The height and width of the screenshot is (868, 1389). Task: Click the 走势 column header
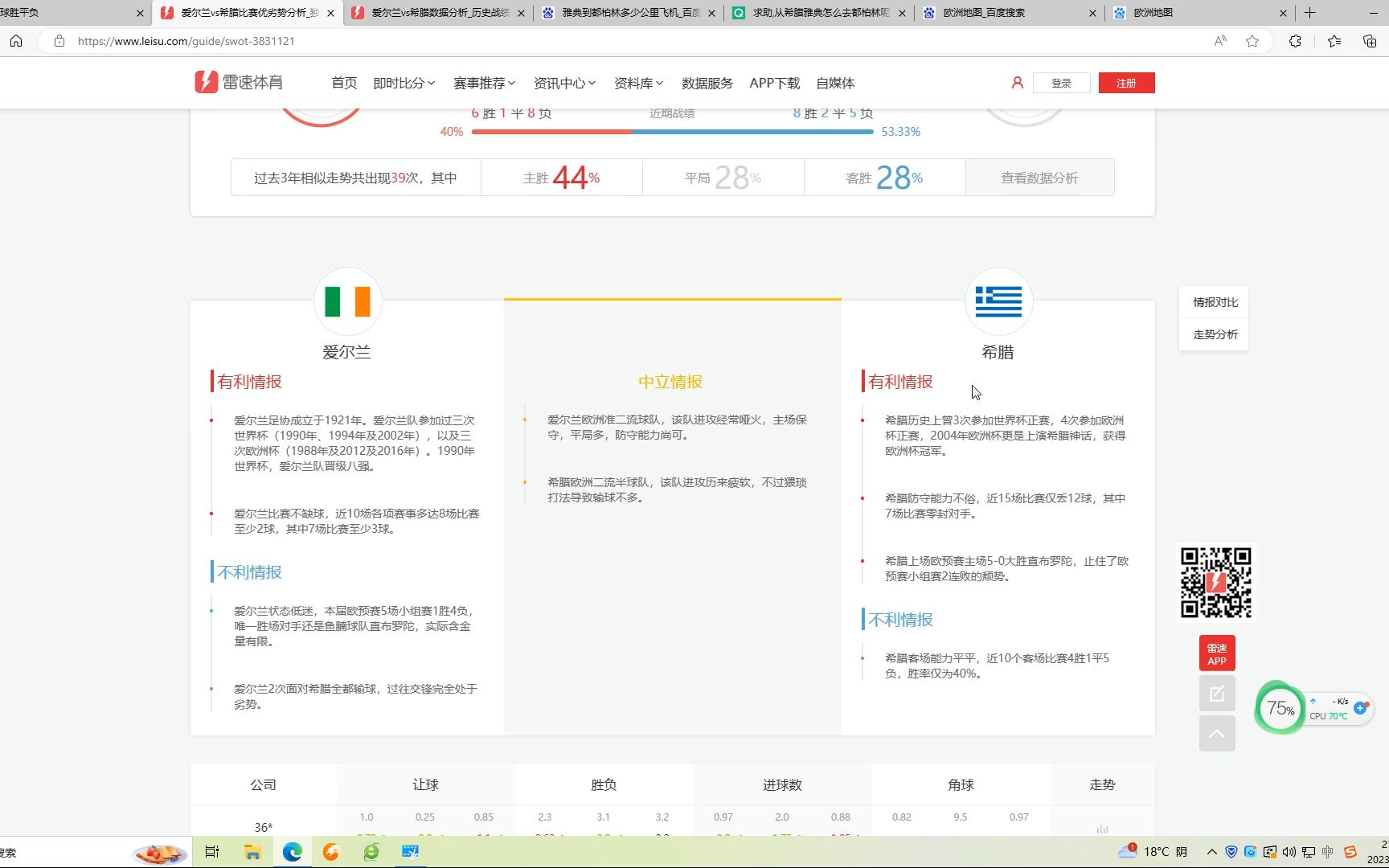[x=1102, y=784]
